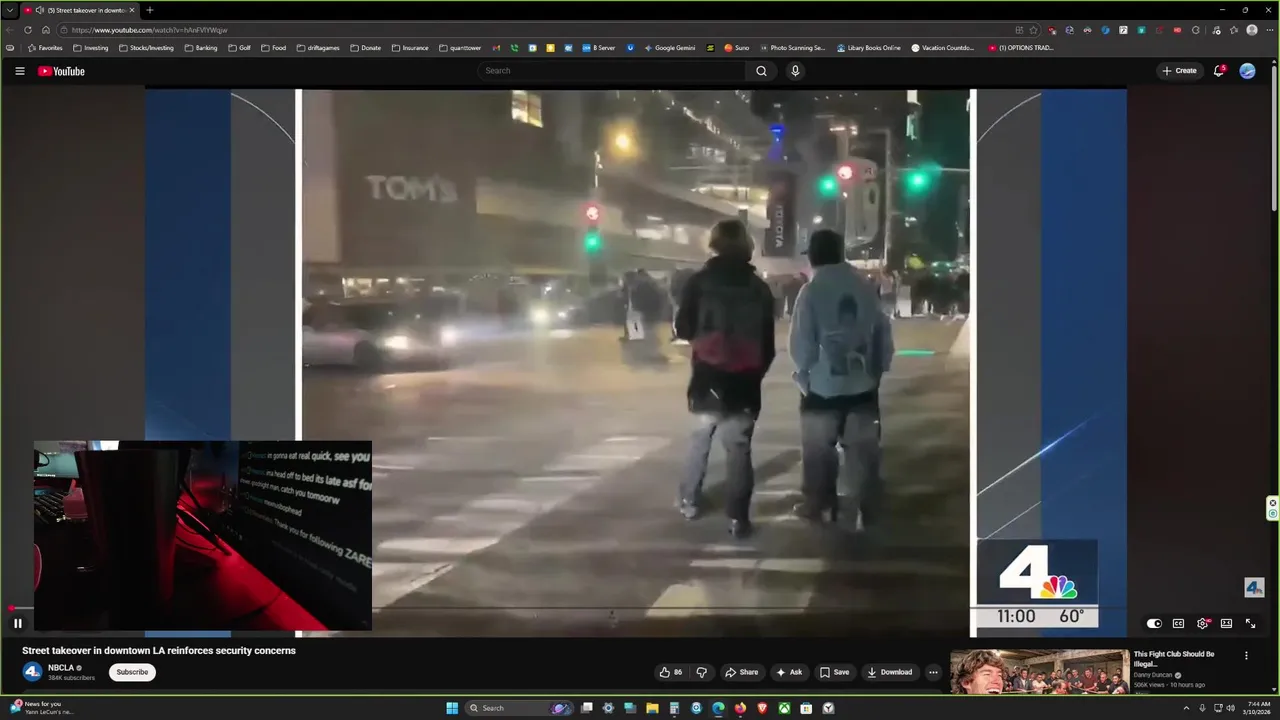The height and width of the screenshot is (720, 1280).
Task: Open a new browser tab
Action: 150,10
